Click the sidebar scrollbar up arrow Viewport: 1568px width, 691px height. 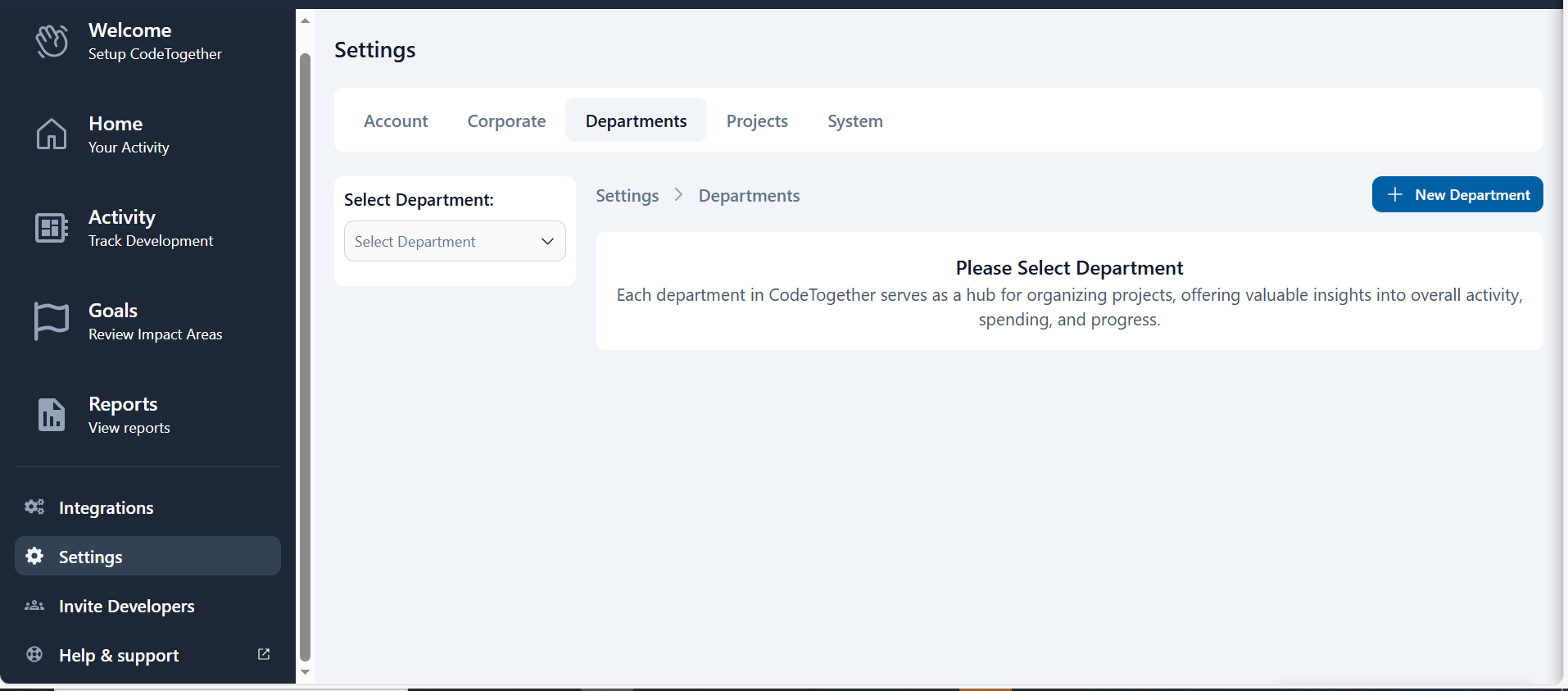point(305,20)
